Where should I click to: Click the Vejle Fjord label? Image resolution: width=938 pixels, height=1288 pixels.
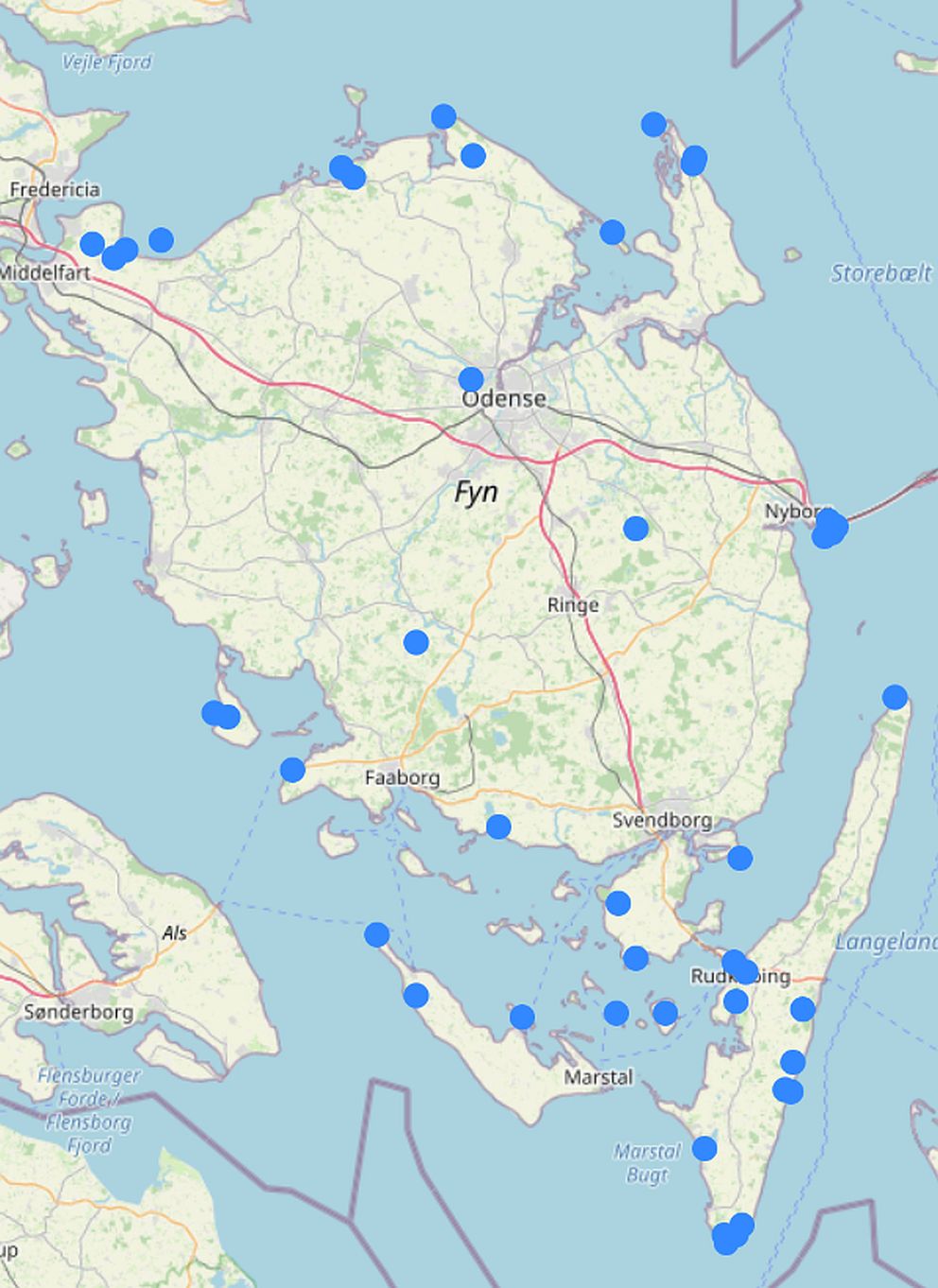(x=106, y=62)
